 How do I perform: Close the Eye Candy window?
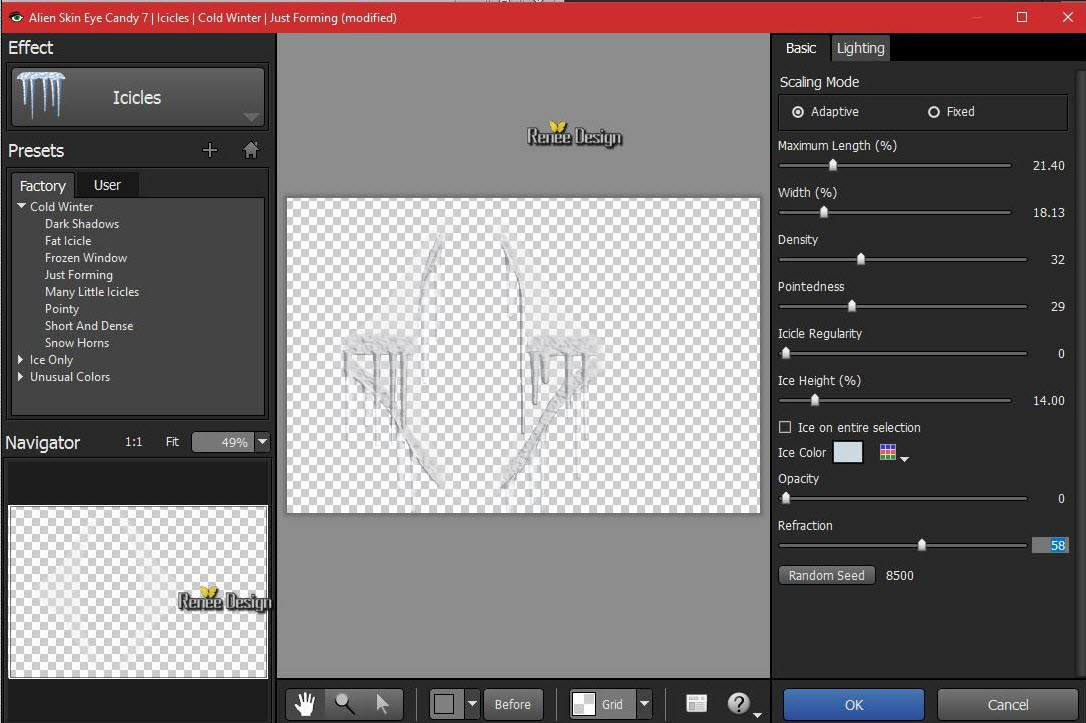click(x=1067, y=17)
